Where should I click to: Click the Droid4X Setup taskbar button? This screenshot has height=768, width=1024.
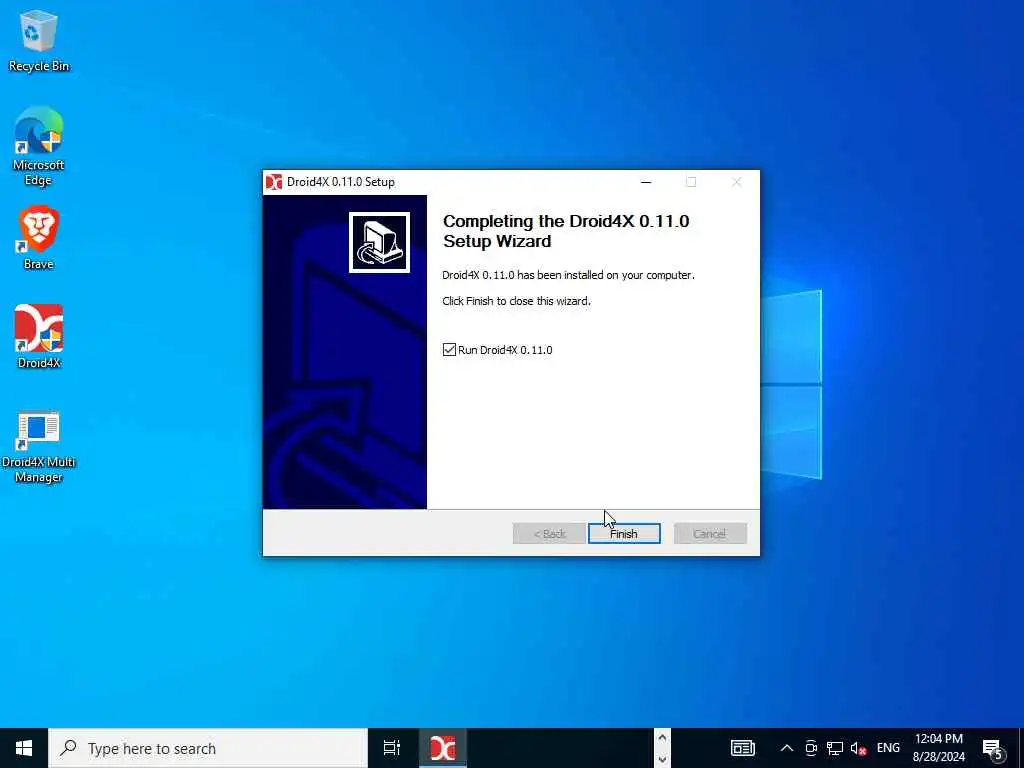tap(442, 748)
